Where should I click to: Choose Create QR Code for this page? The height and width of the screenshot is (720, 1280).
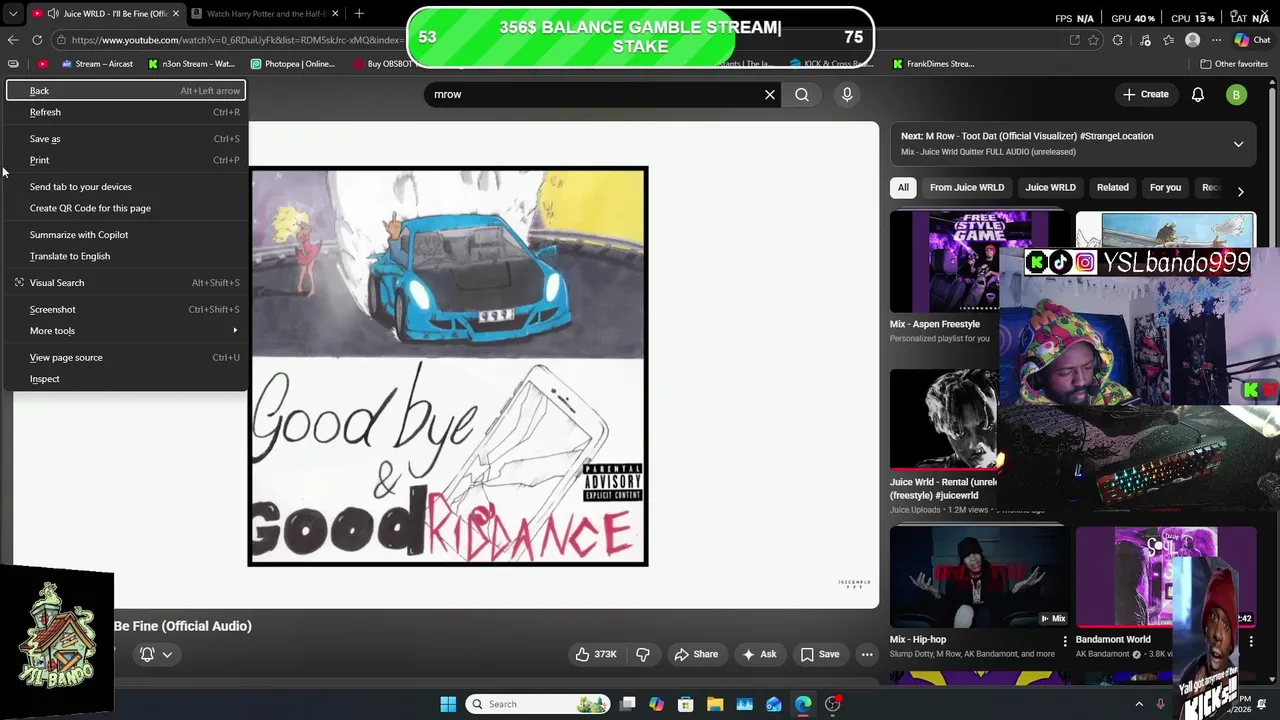pos(125,208)
